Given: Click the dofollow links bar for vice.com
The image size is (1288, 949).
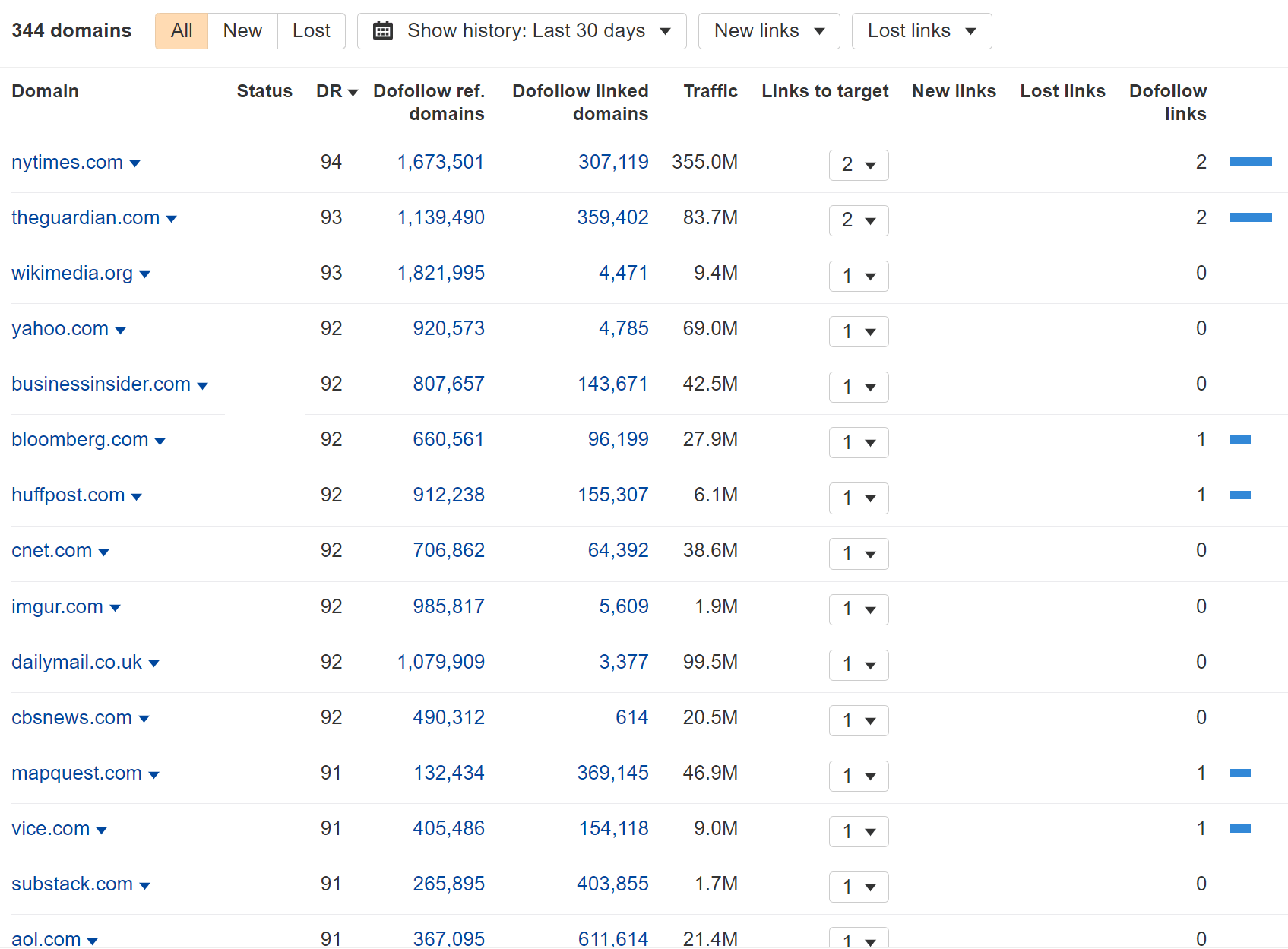Looking at the screenshot, I should point(1240,828).
